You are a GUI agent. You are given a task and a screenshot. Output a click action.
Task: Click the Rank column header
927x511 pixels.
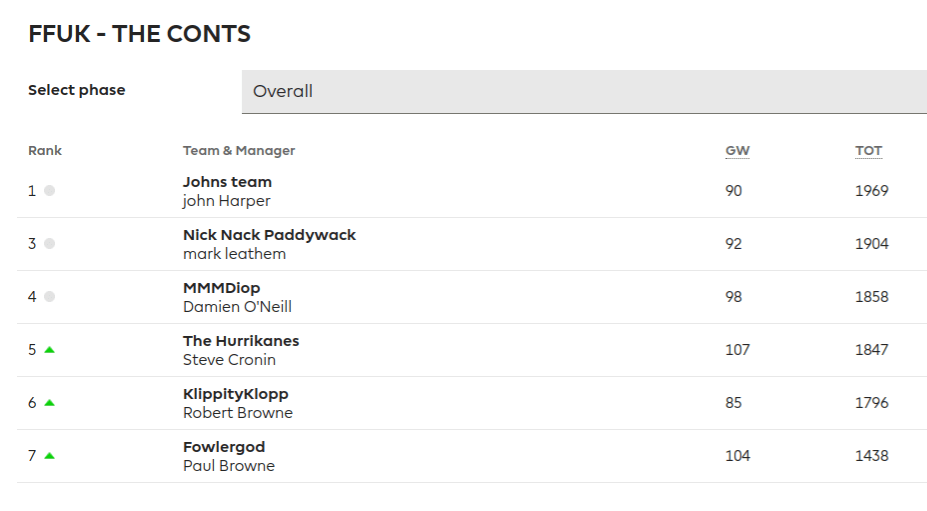(x=45, y=151)
